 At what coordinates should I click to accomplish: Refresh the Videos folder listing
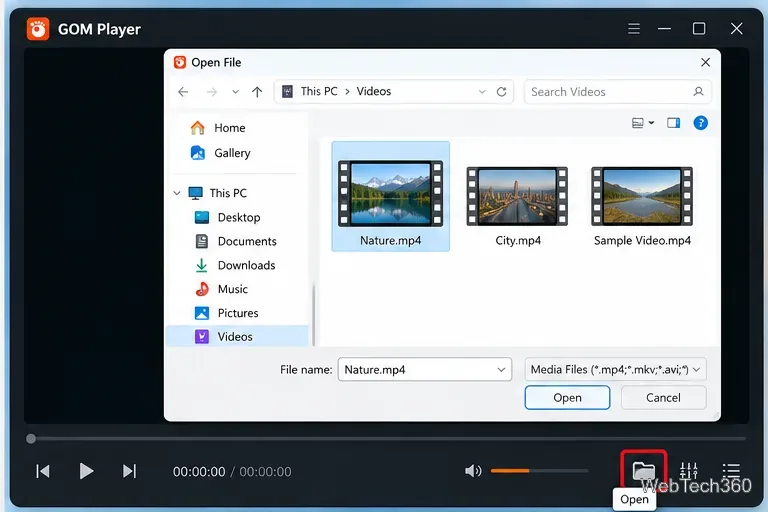[x=502, y=92]
